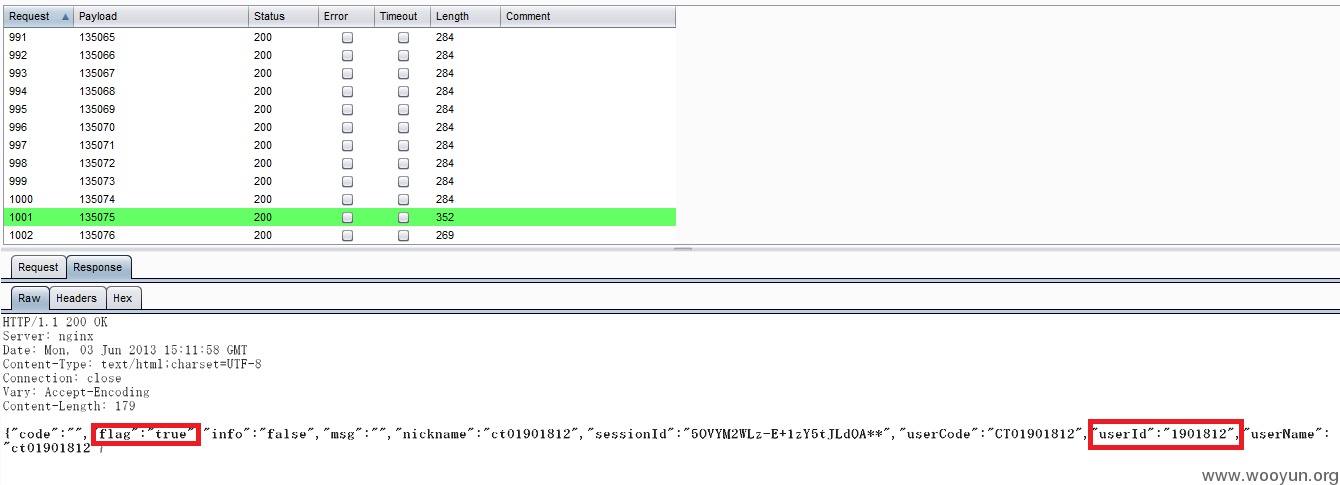This screenshot has width=1340, height=485.
Task: Open the Raw view tab
Action: click(30, 298)
